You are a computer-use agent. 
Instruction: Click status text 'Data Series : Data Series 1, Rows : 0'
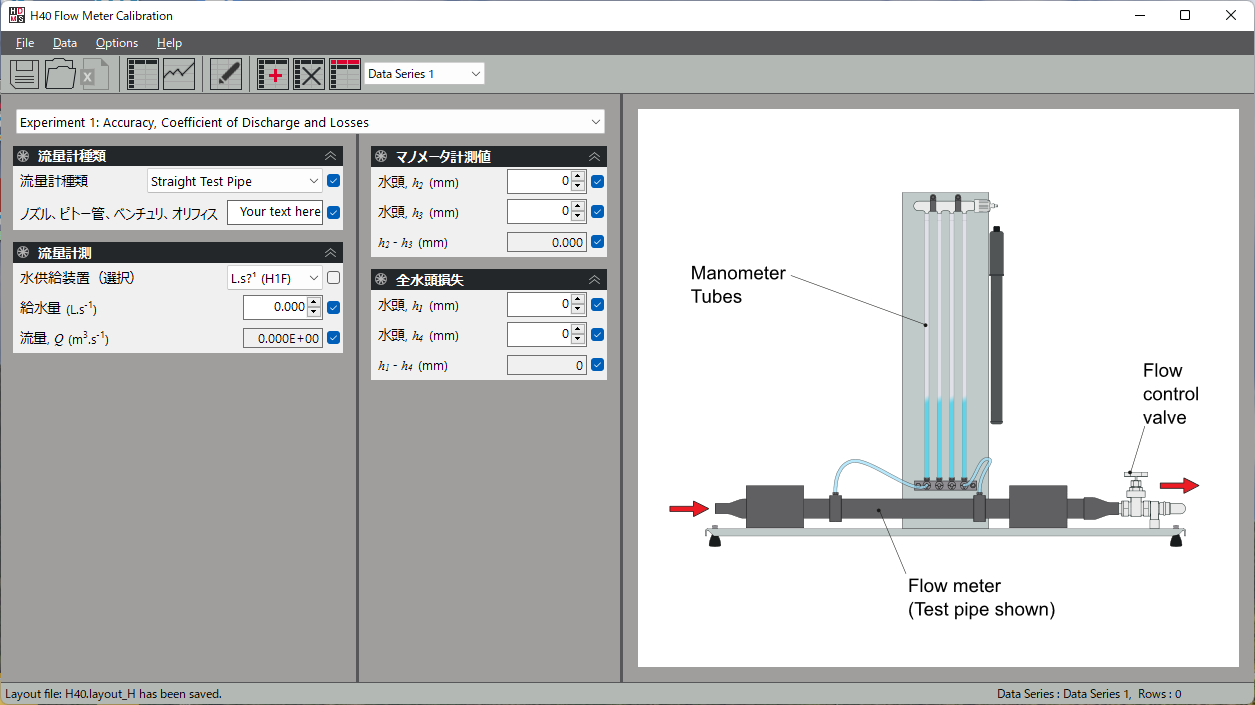pyautogui.click(x=1089, y=693)
